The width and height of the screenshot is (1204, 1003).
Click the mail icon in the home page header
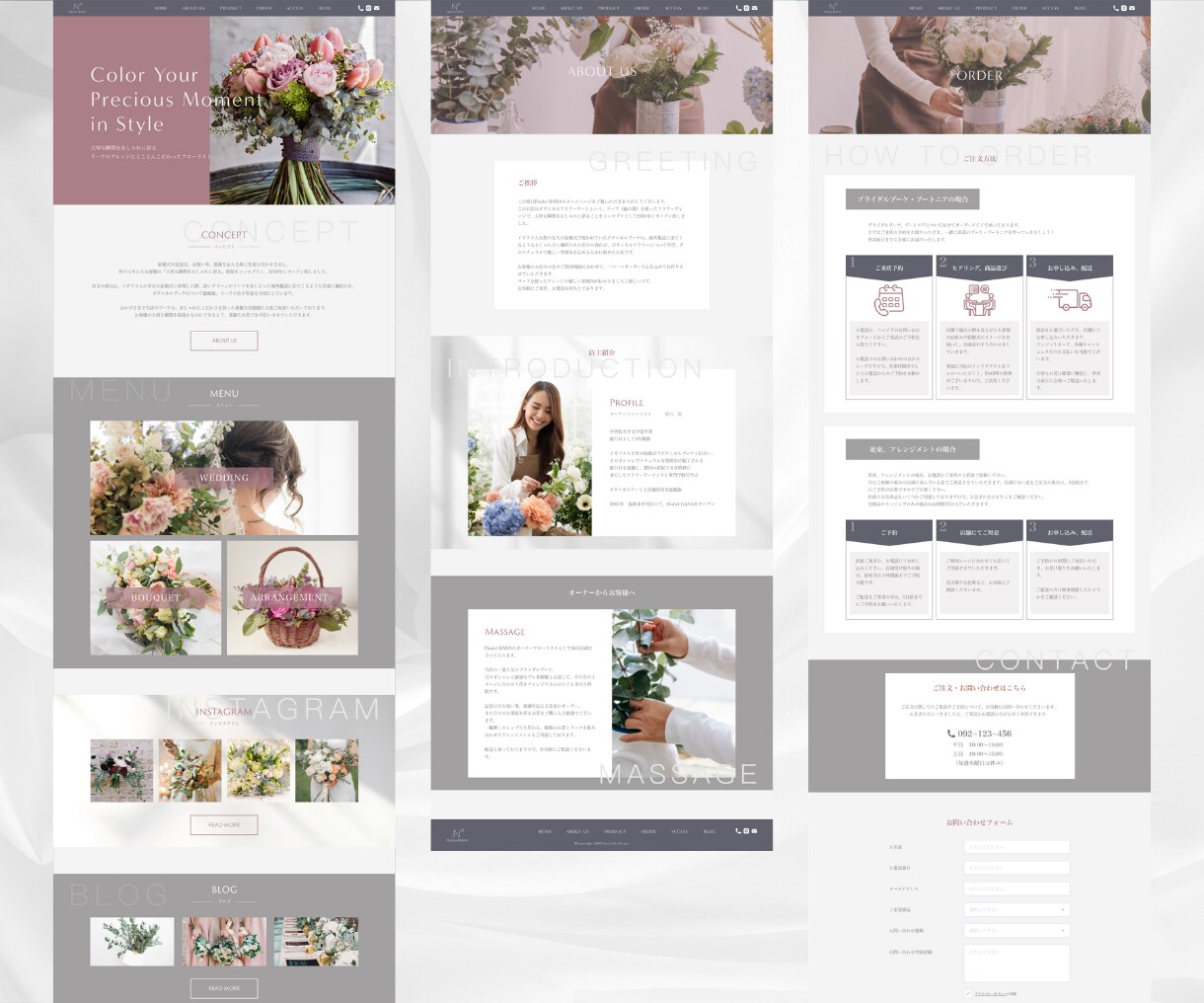(x=376, y=8)
